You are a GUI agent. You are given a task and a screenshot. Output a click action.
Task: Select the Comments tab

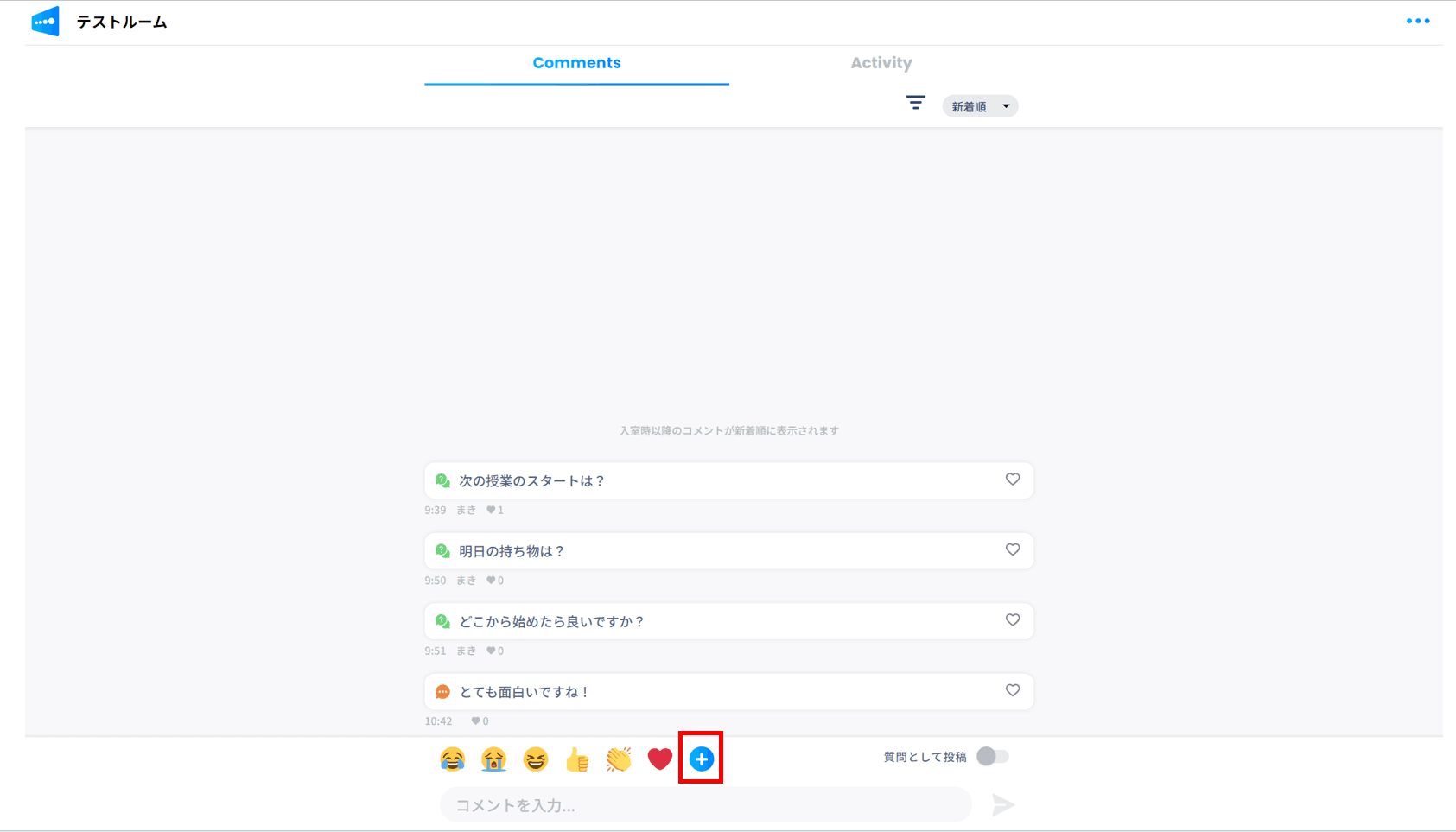click(576, 62)
